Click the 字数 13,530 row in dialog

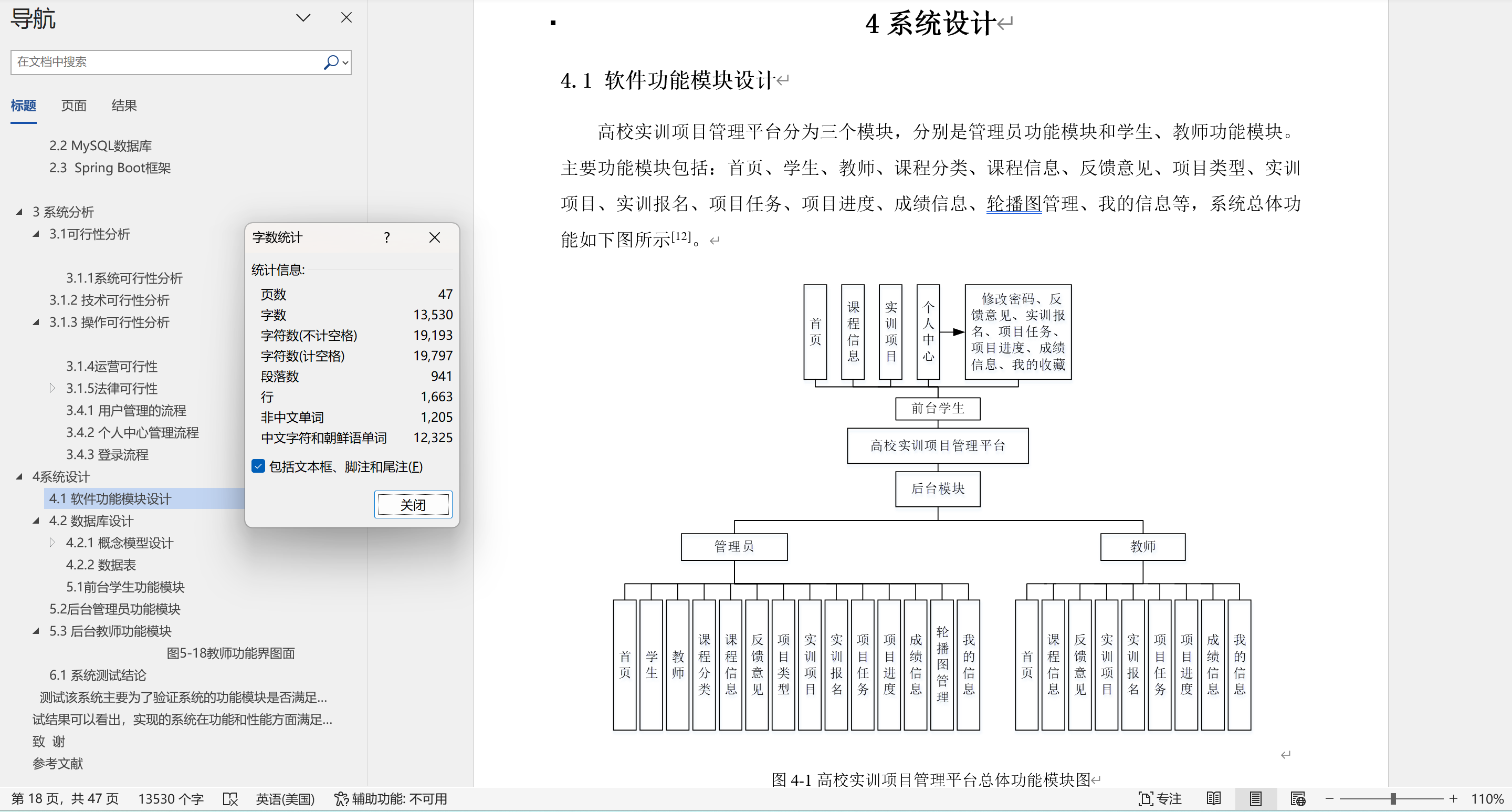click(x=356, y=315)
